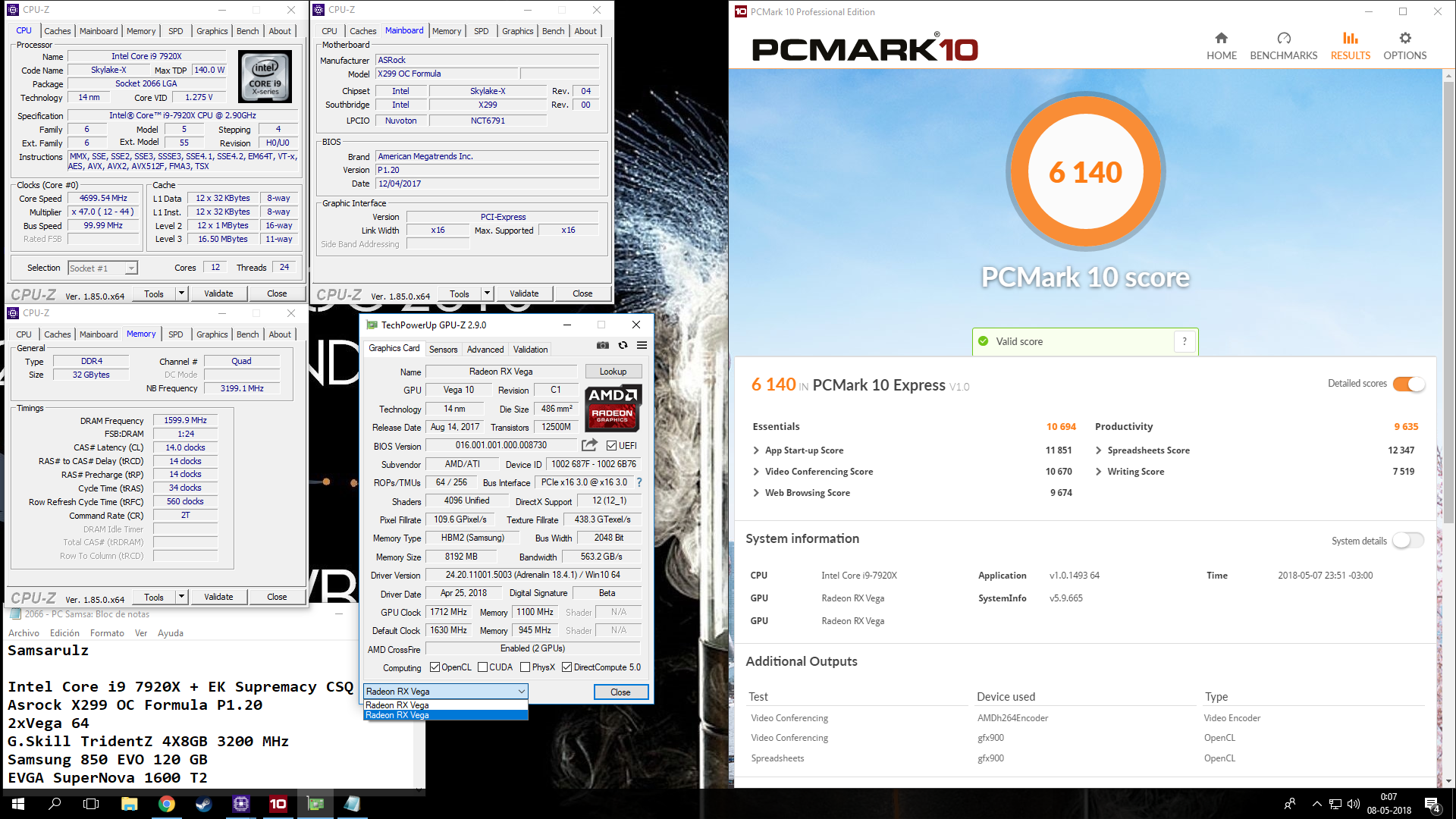Viewport: 1456px width, 819px height.
Task: Open Tools dropdown arrow in CPU window
Action: click(x=181, y=293)
